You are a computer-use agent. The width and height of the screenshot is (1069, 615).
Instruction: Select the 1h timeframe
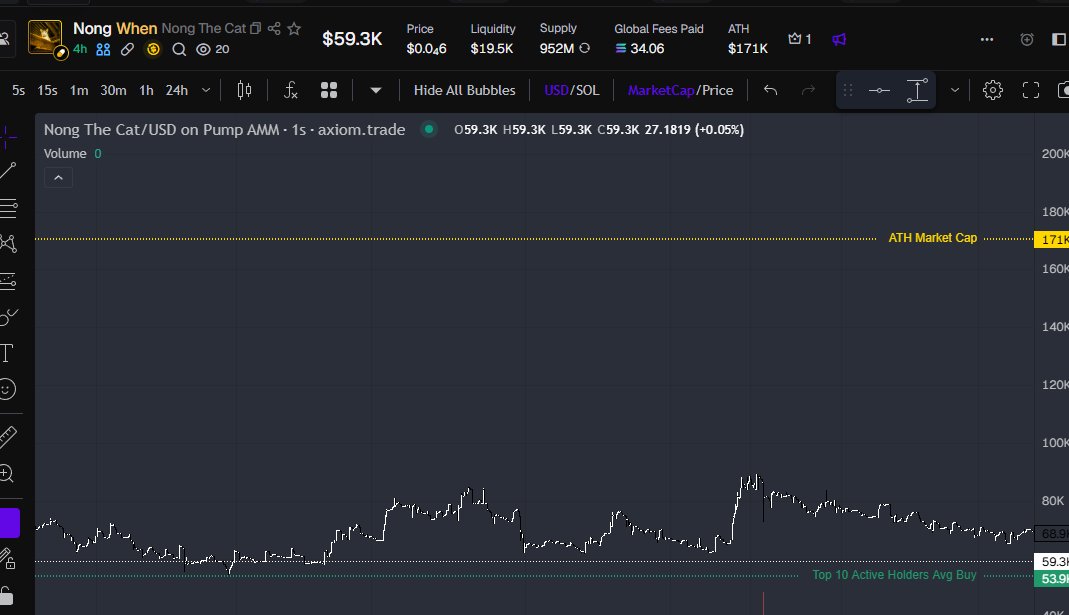tap(146, 90)
